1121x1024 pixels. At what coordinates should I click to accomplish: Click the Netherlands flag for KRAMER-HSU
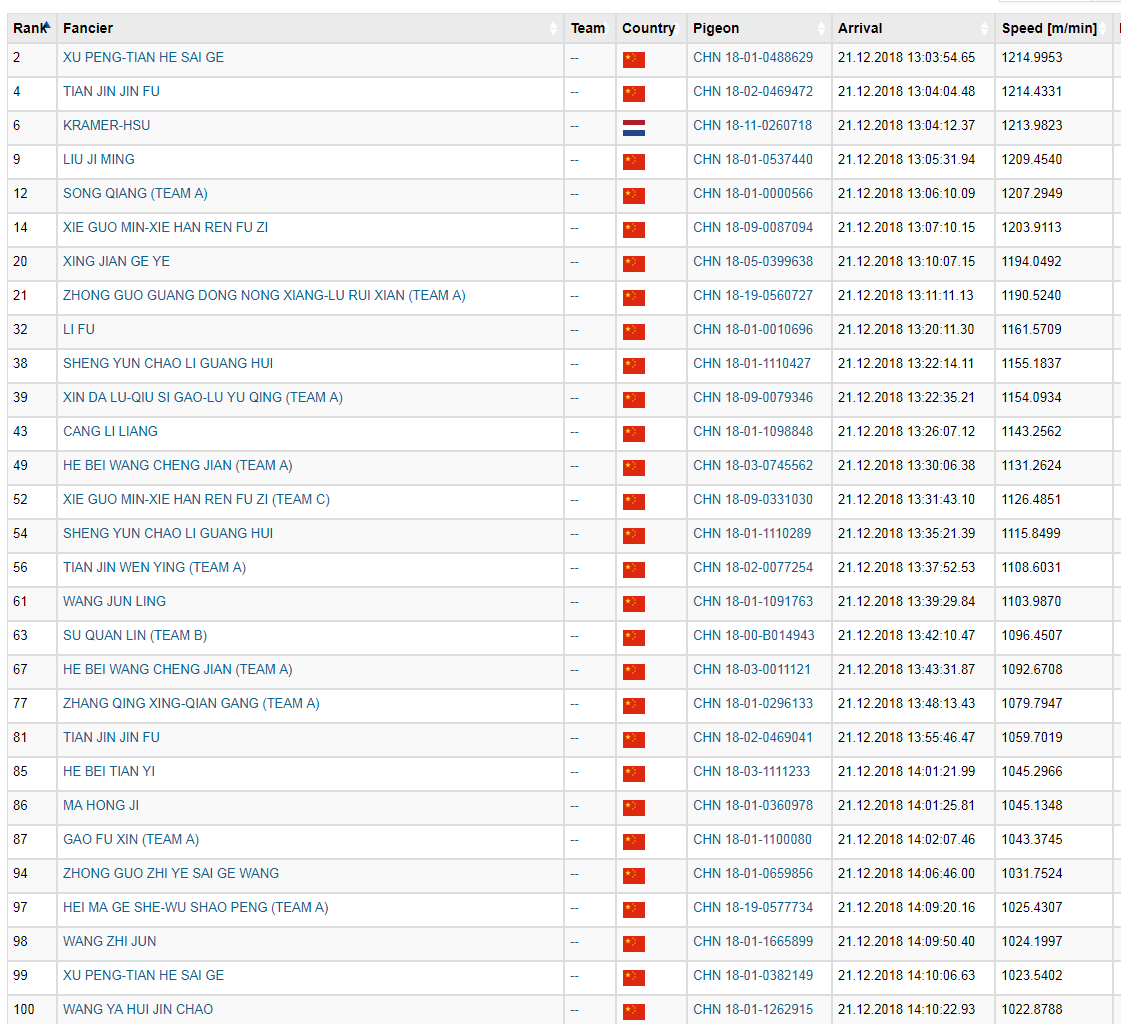tap(633, 128)
